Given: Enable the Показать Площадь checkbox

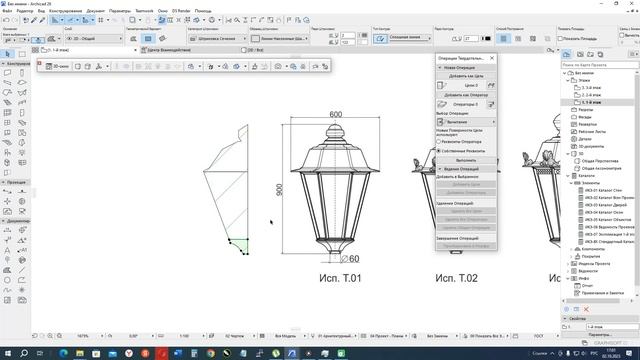Looking at the screenshot, I should pyautogui.click(x=560, y=38).
